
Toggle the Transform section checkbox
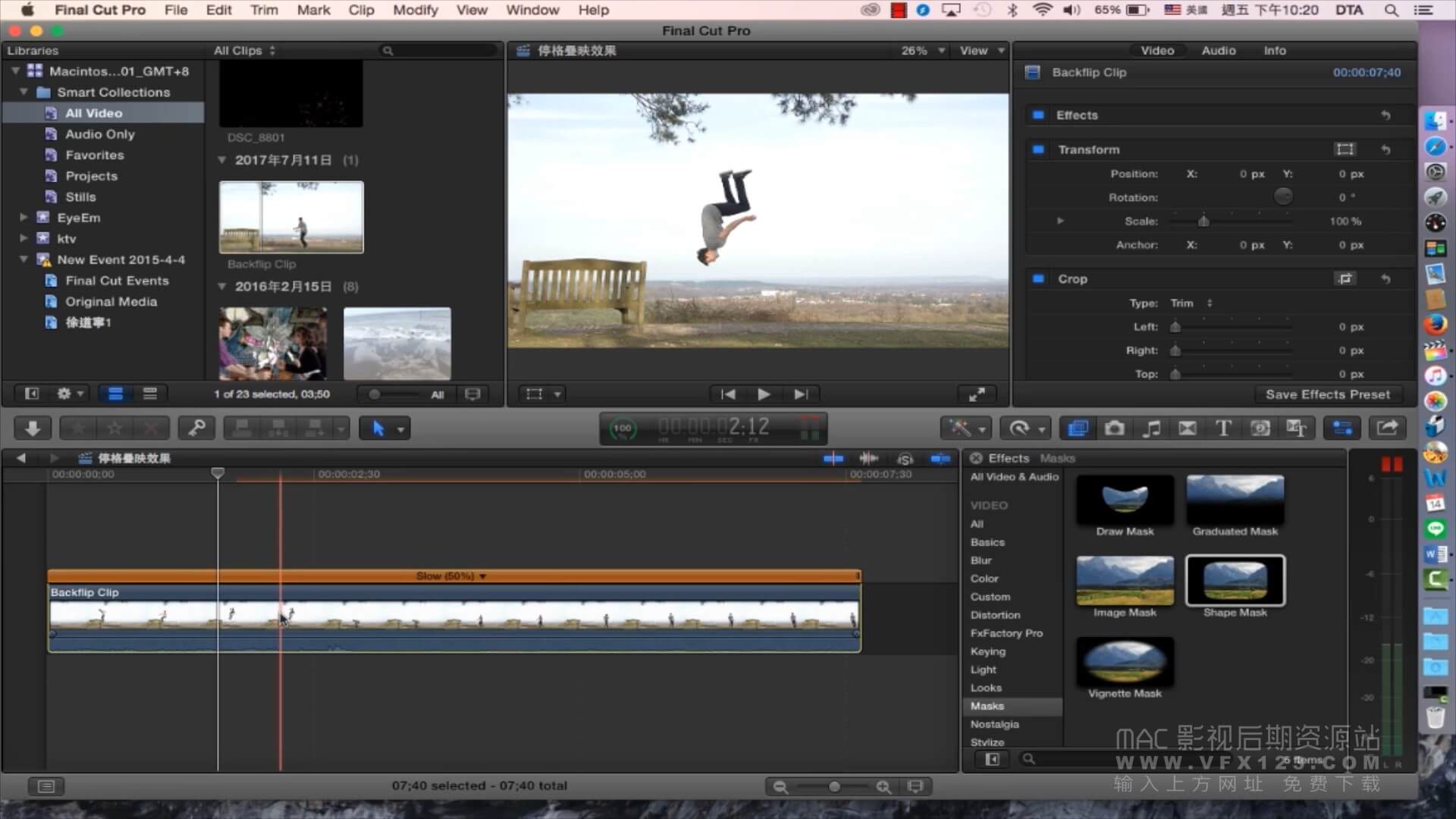(x=1038, y=149)
